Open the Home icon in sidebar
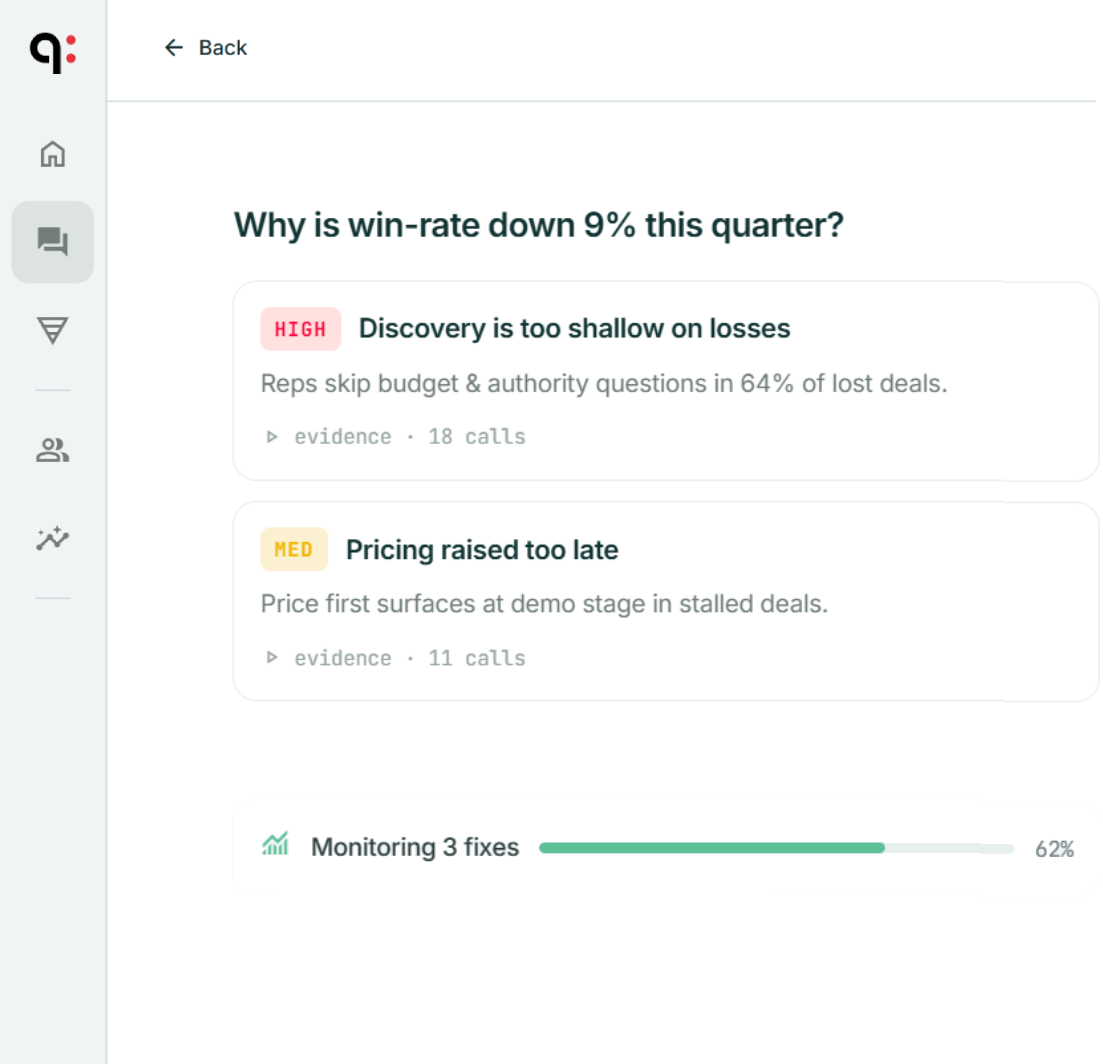The width and height of the screenshot is (1103, 1064). point(53,154)
